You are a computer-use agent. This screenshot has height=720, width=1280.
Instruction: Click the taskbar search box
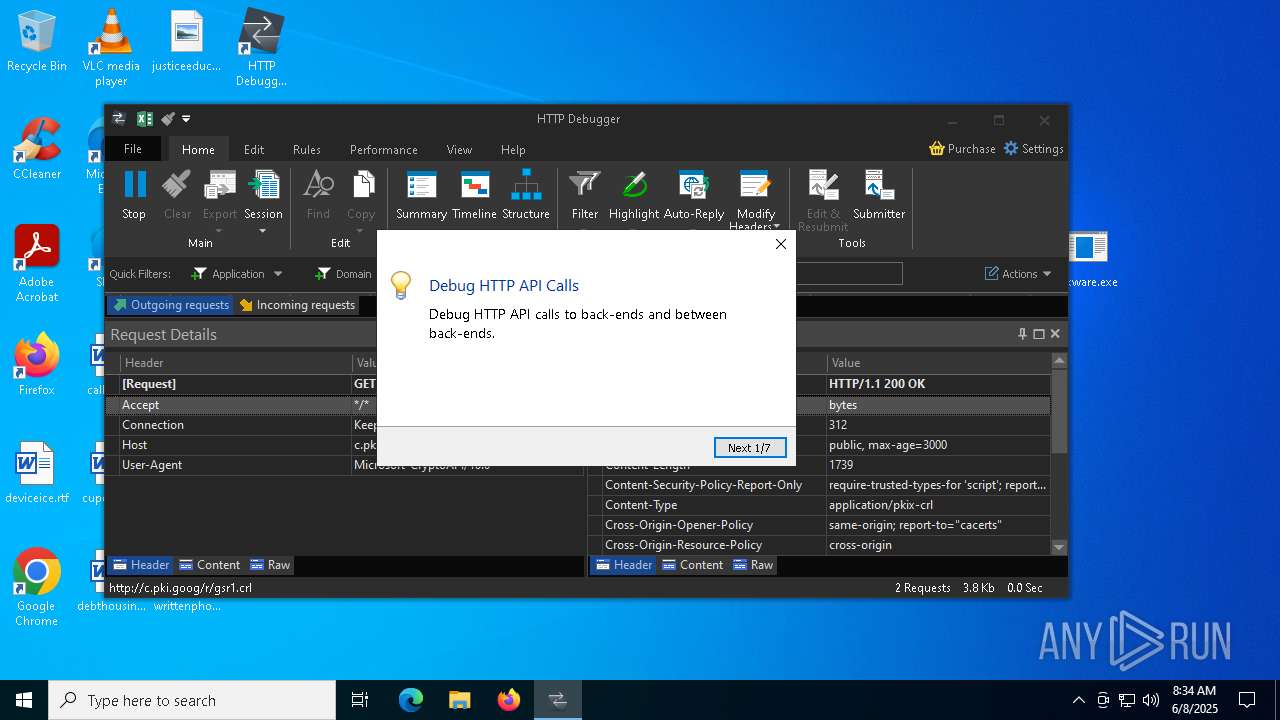click(192, 700)
